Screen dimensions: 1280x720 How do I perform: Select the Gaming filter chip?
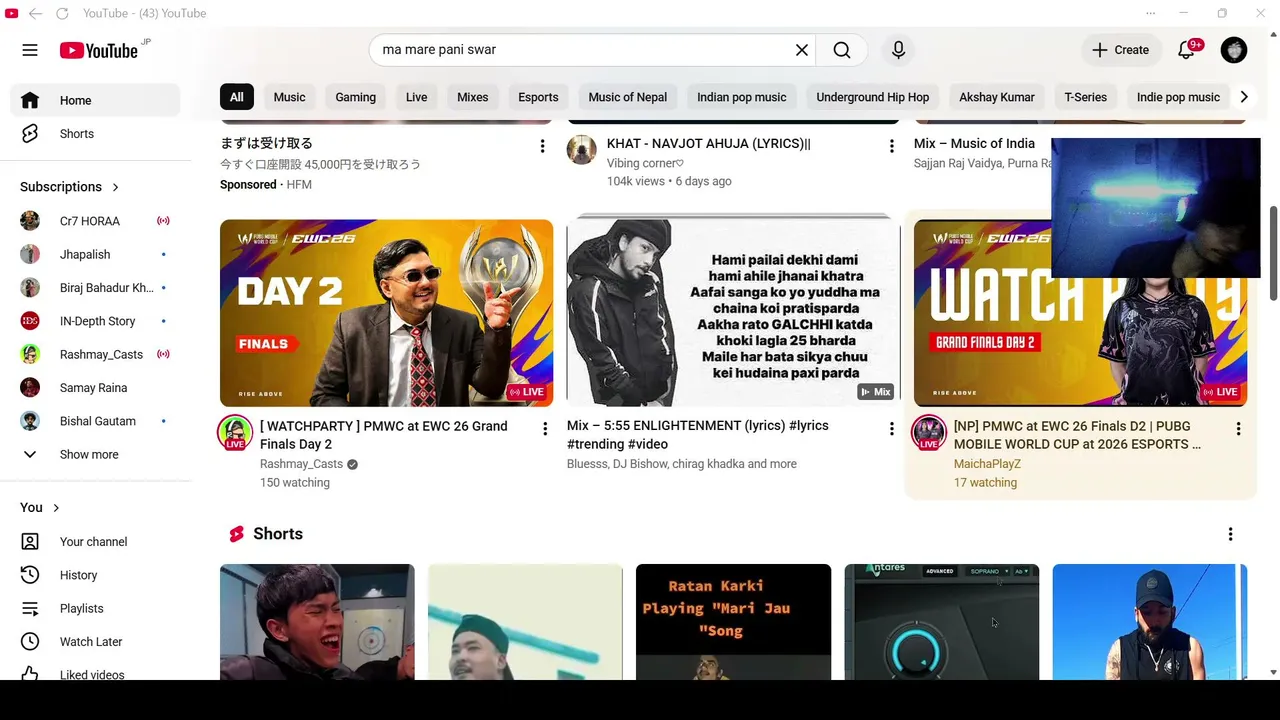point(355,97)
